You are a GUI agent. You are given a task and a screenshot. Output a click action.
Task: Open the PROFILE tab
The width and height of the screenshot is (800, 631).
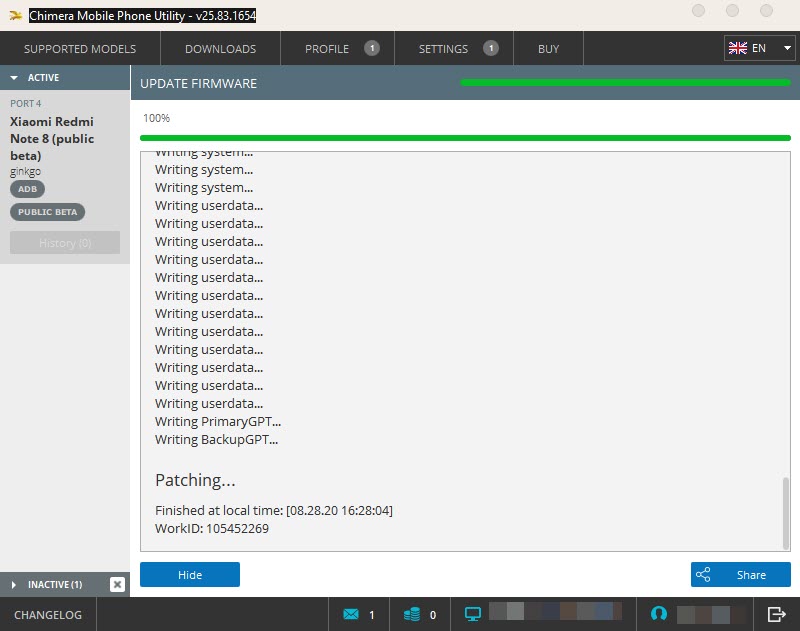tap(337, 49)
